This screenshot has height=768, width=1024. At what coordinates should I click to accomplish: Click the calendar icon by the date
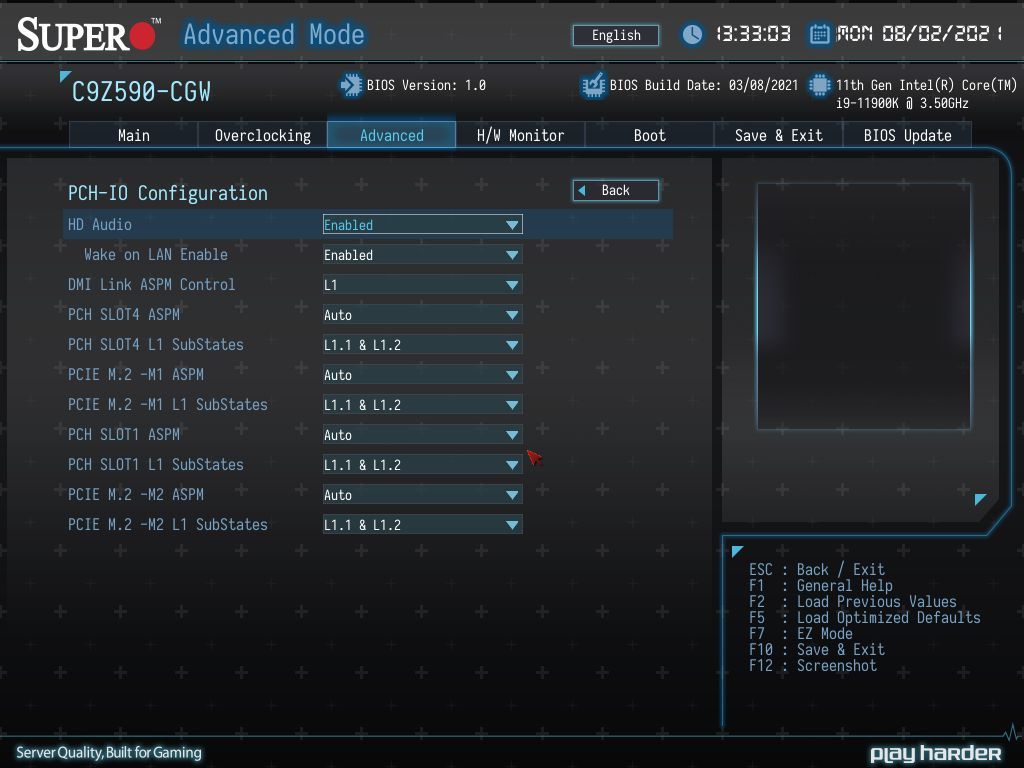click(820, 34)
